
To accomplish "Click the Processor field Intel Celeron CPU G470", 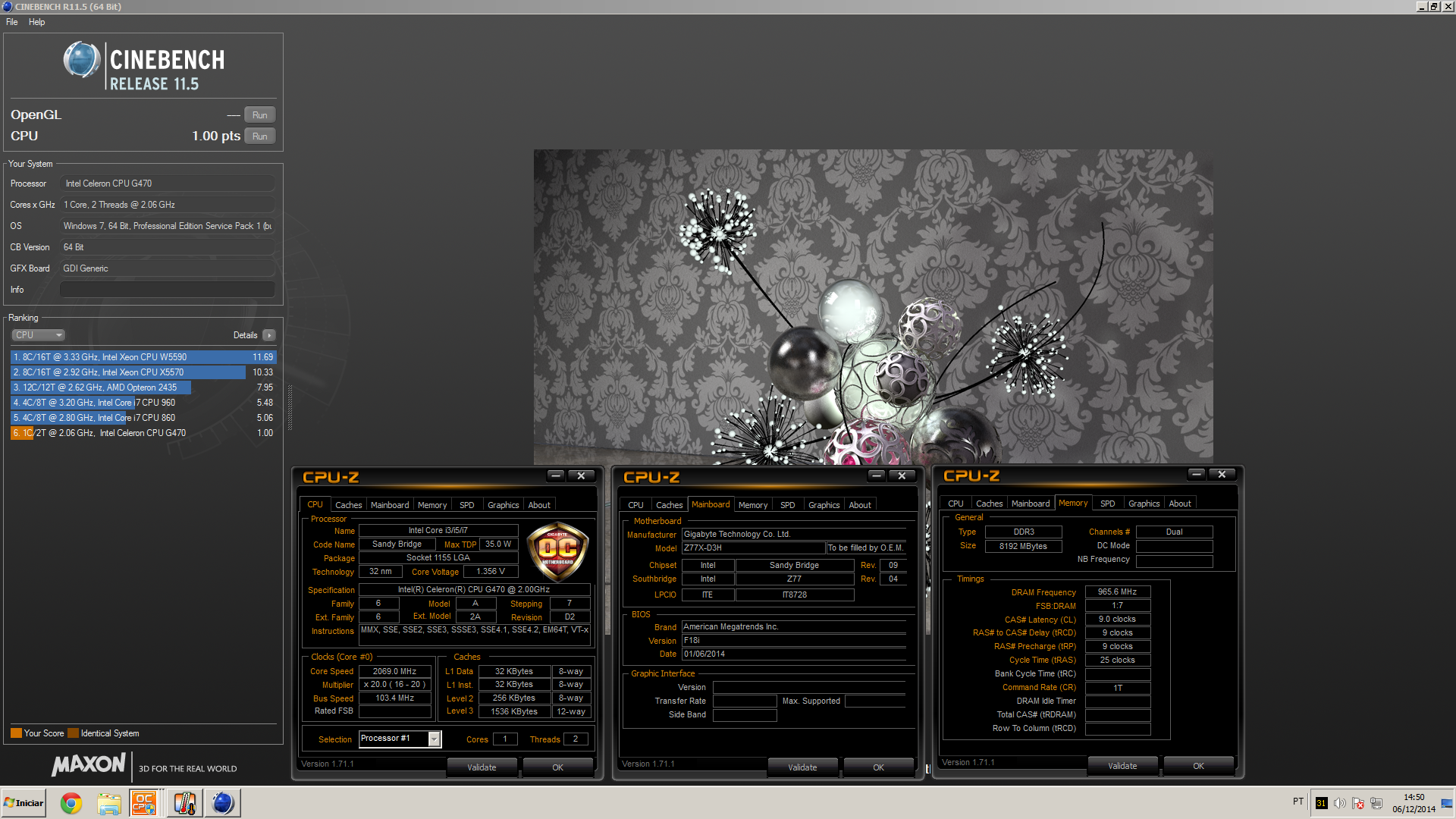I will pyautogui.click(x=168, y=184).
